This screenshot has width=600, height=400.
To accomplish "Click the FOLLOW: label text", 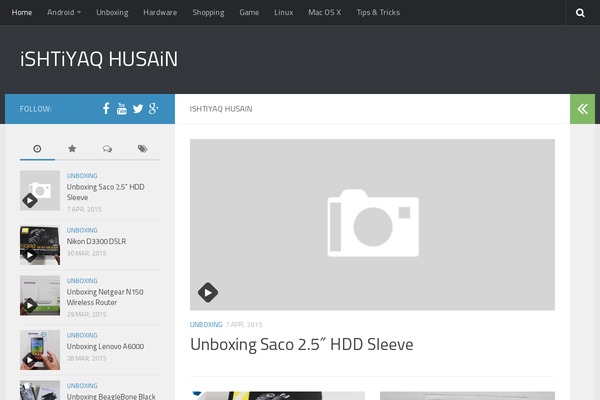I will pyautogui.click(x=36, y=109).
